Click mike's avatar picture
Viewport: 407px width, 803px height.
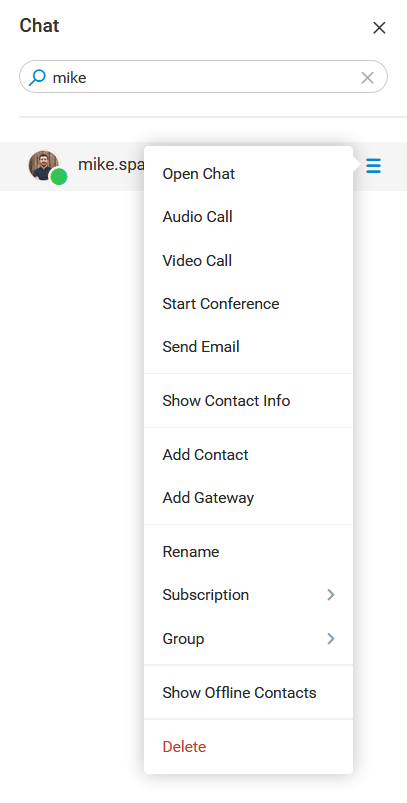coord(44,165)
